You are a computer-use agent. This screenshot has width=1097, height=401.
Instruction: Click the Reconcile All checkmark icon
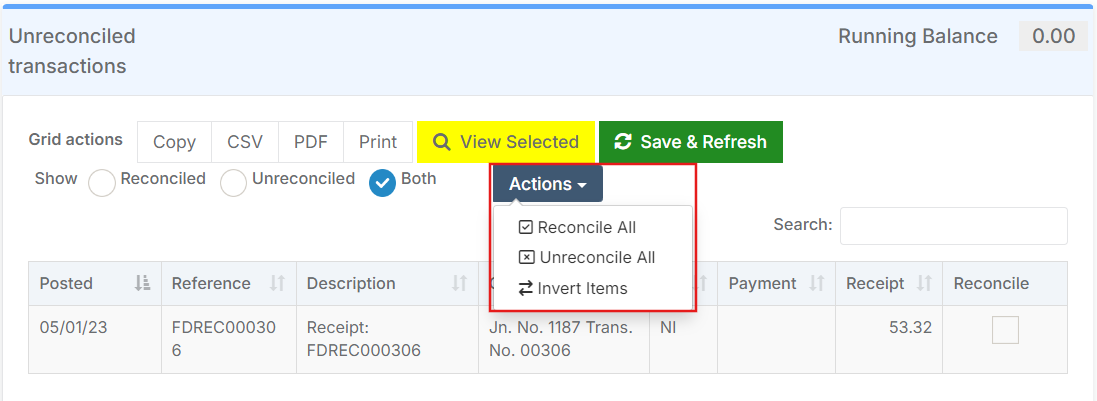pyautogui.click(x=526, y=227)
